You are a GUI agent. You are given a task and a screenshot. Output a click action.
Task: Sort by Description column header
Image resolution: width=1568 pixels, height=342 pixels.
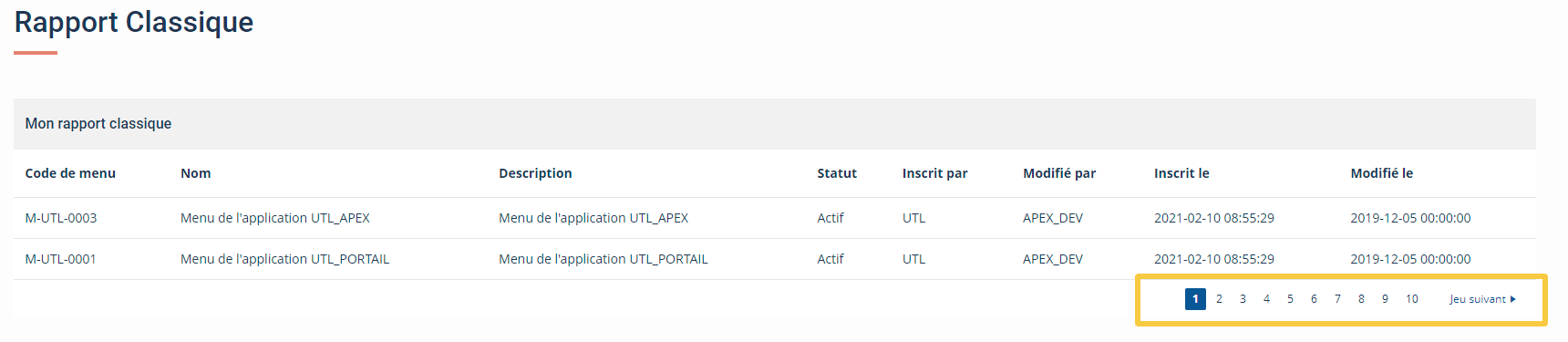pos(535,173)
